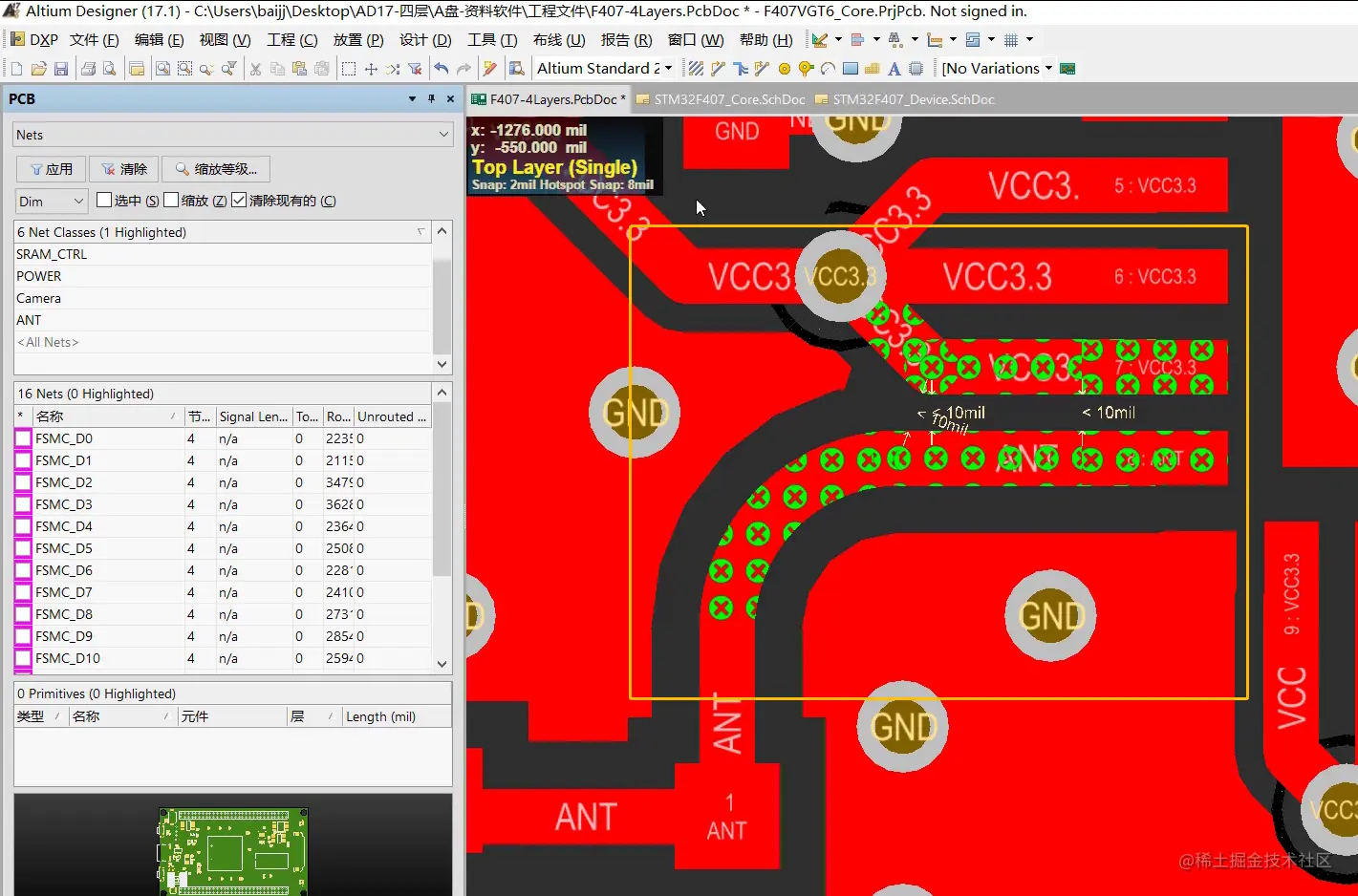1358x896 pixels.
Task: Click the Place Fill rectangle icon
Action: click(850, 69)
